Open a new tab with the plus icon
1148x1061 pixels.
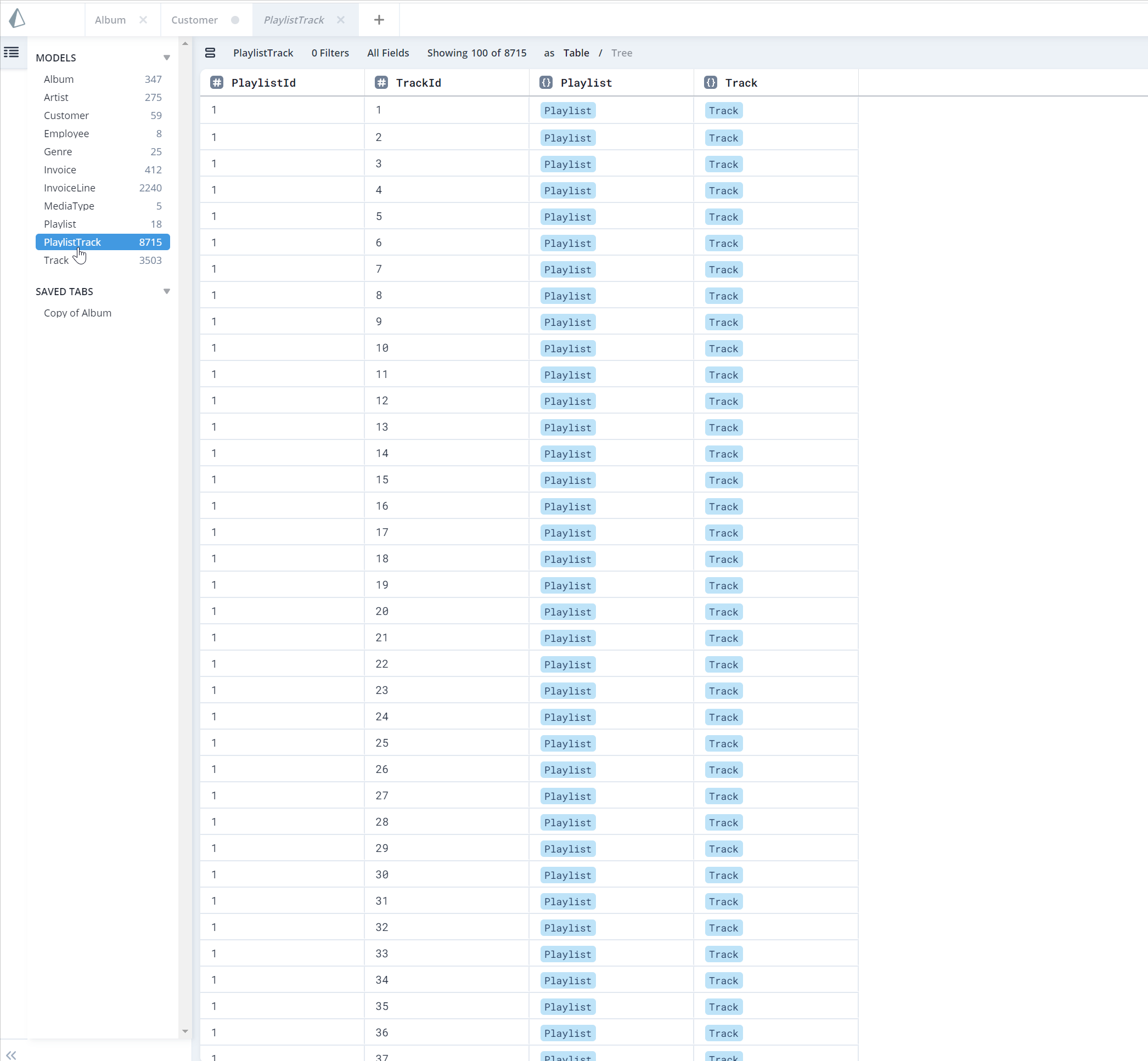[379, 20]
